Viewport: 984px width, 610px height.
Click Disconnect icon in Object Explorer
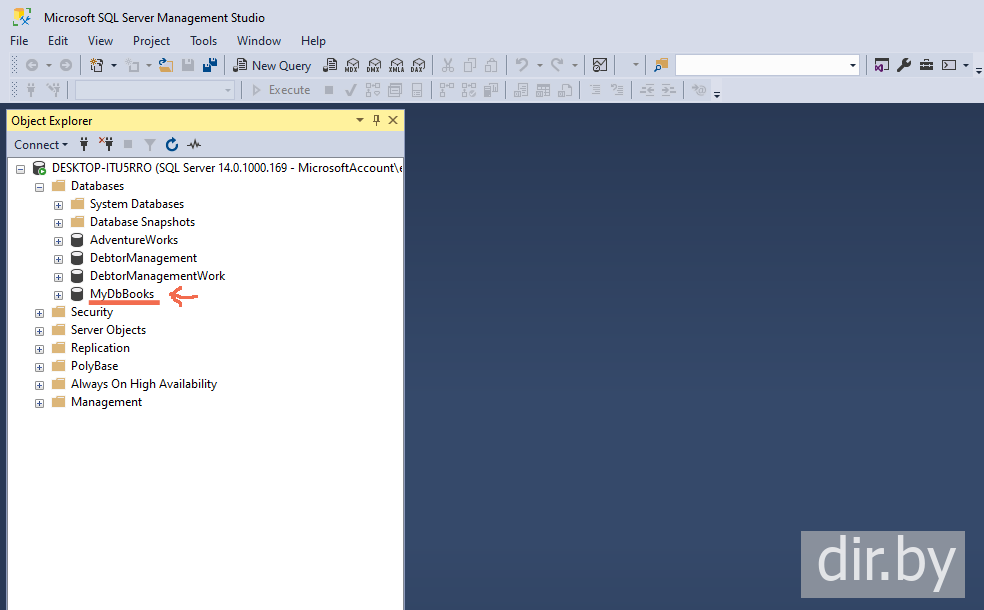point(106,145)
